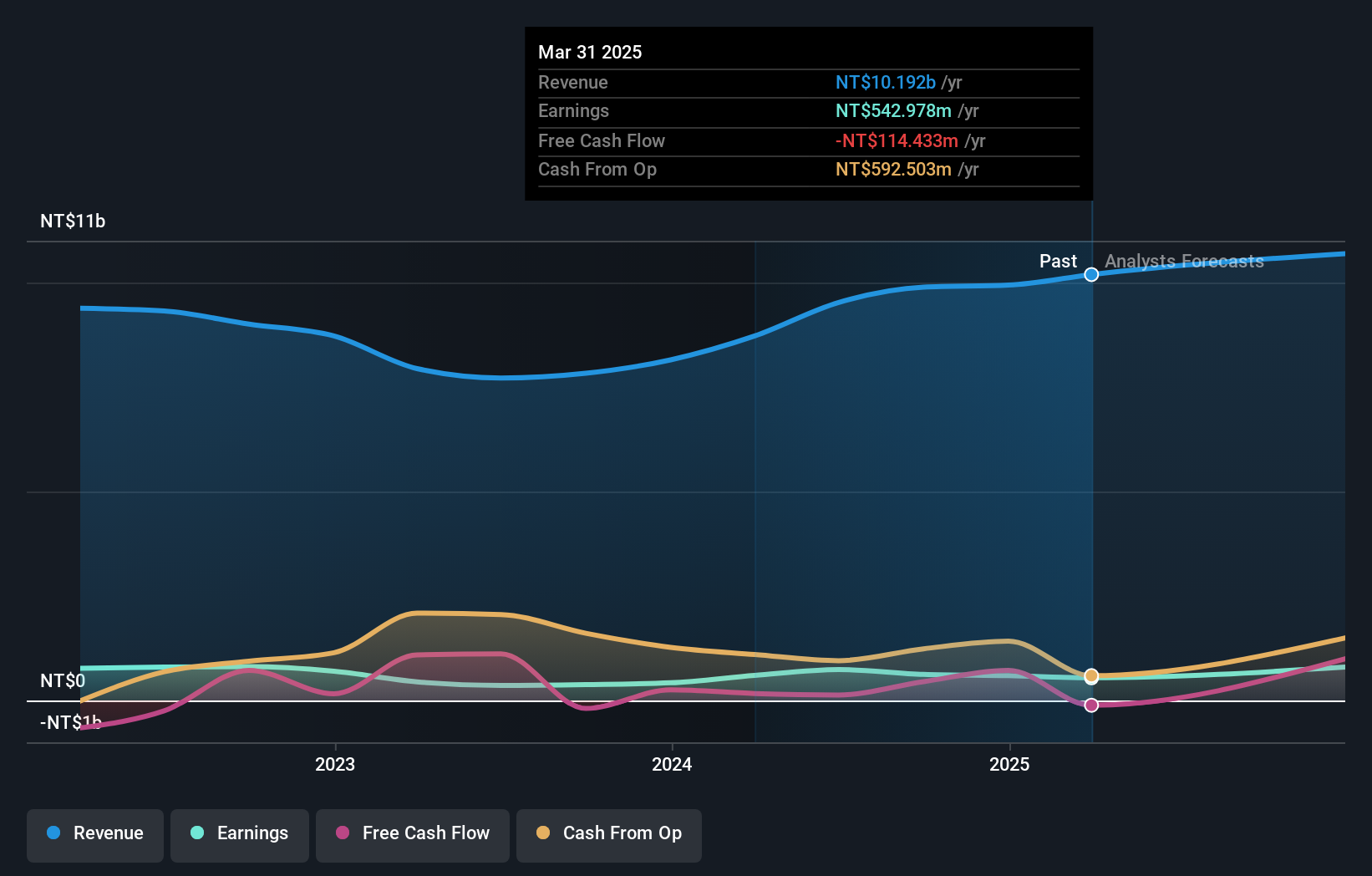The height and width of the screenshot is (876, 1372).
Task: Click the orange Cash From Op data point
Action: tap(1091, 675)
